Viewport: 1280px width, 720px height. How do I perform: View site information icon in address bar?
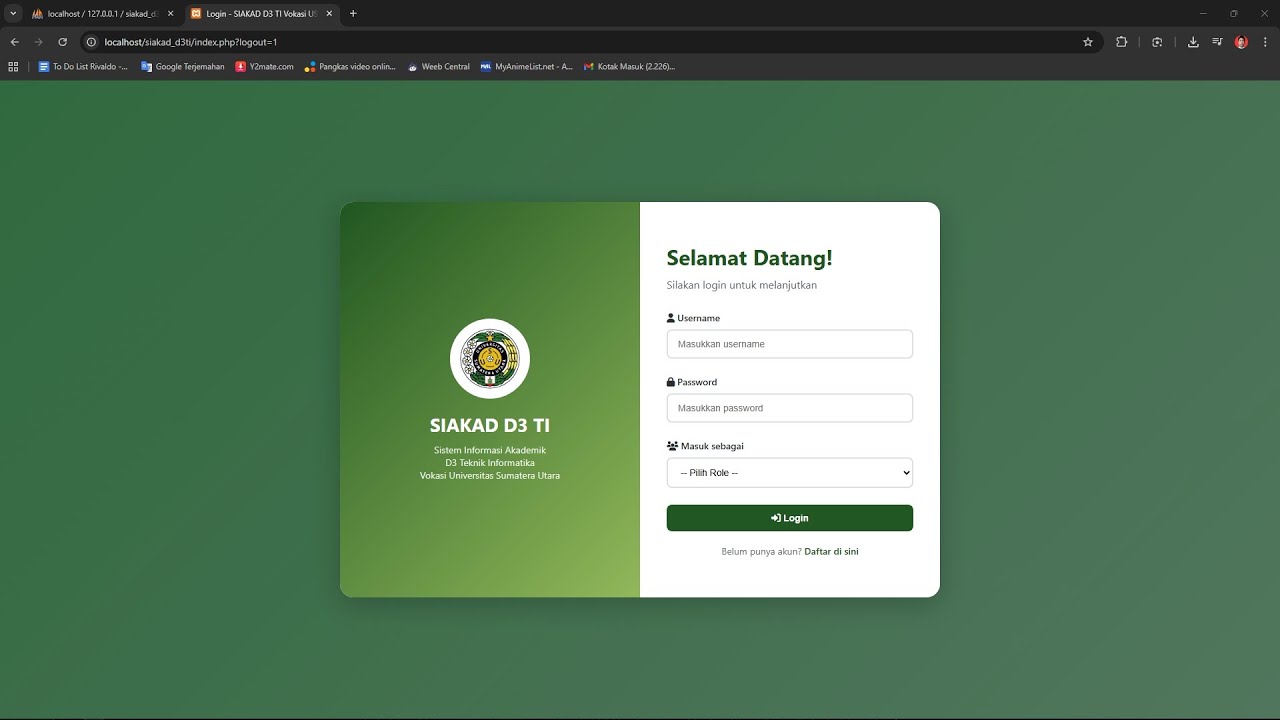tap(91, 42)
